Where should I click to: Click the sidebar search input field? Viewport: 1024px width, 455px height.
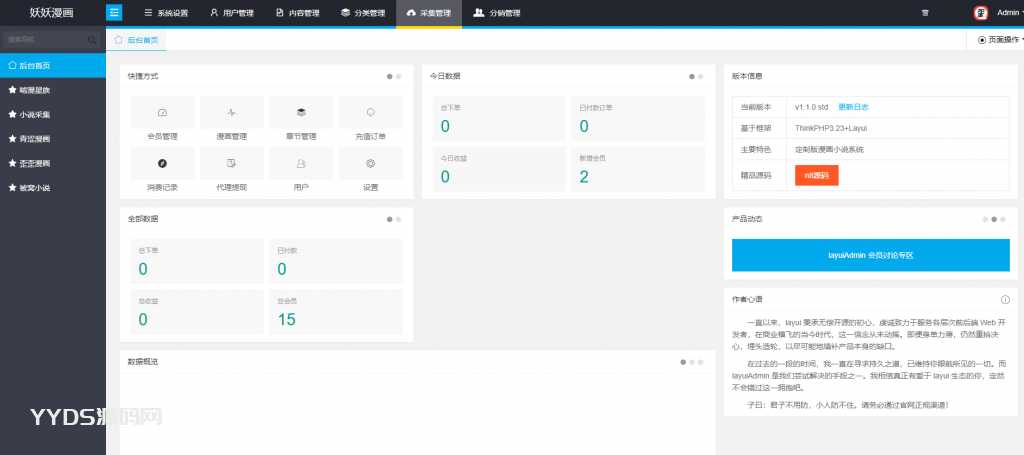45,40
